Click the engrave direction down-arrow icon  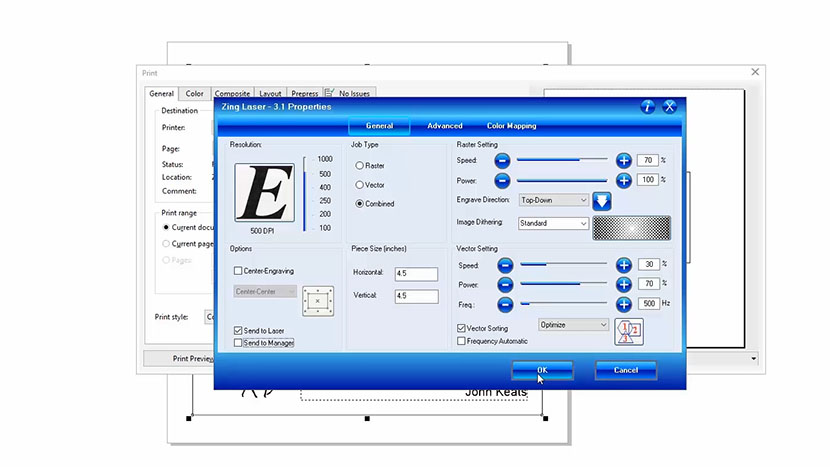point(603,201)
